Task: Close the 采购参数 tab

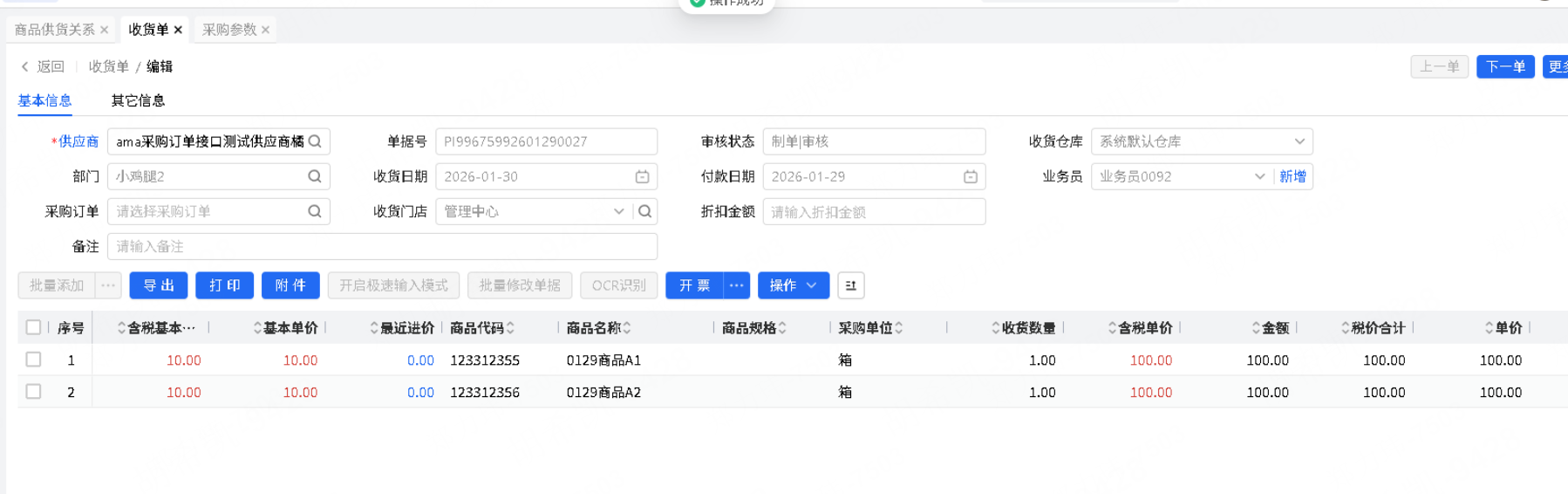Action: 266,30
